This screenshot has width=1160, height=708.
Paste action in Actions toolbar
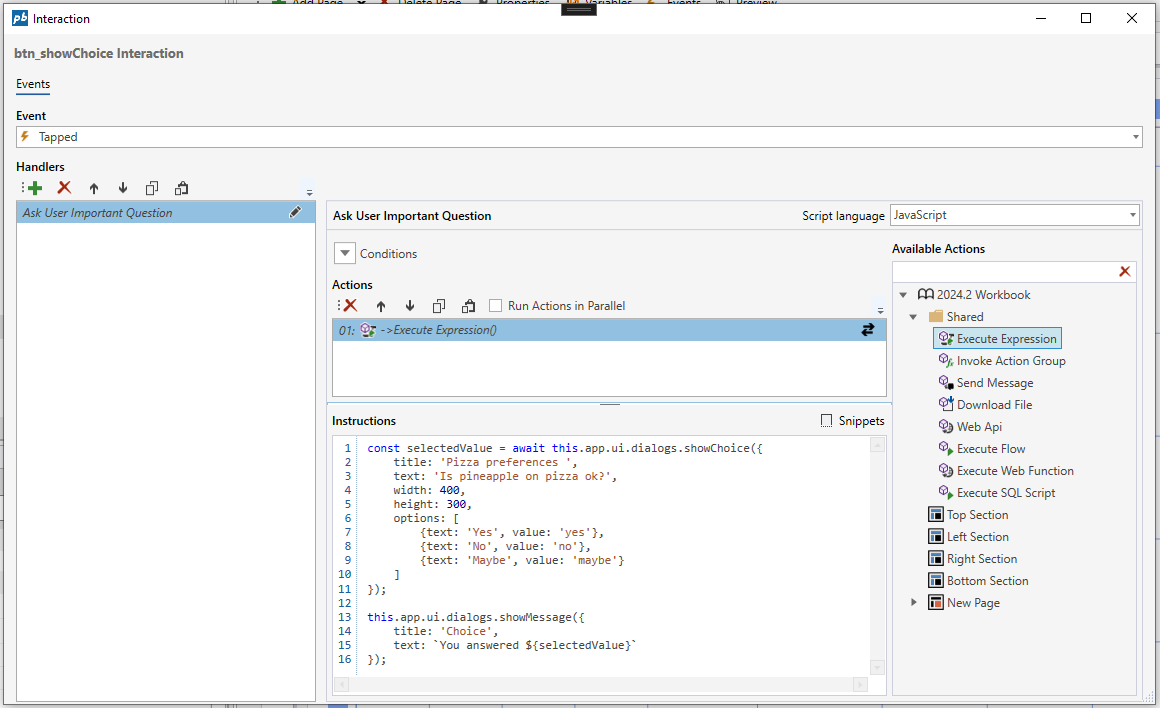click(x=468, y=306)
